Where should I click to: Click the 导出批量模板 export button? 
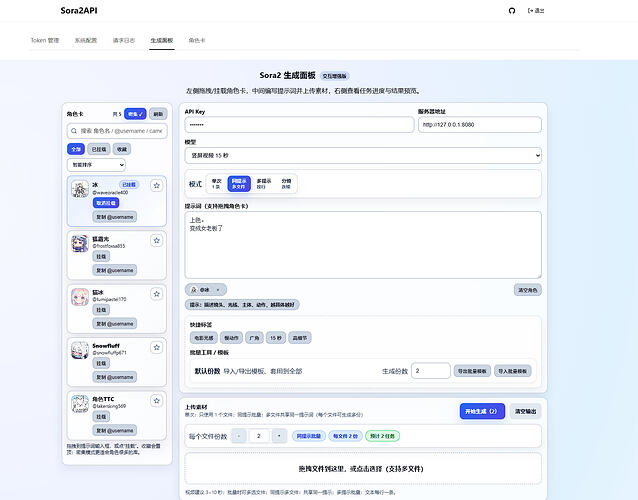click(472, 371)
